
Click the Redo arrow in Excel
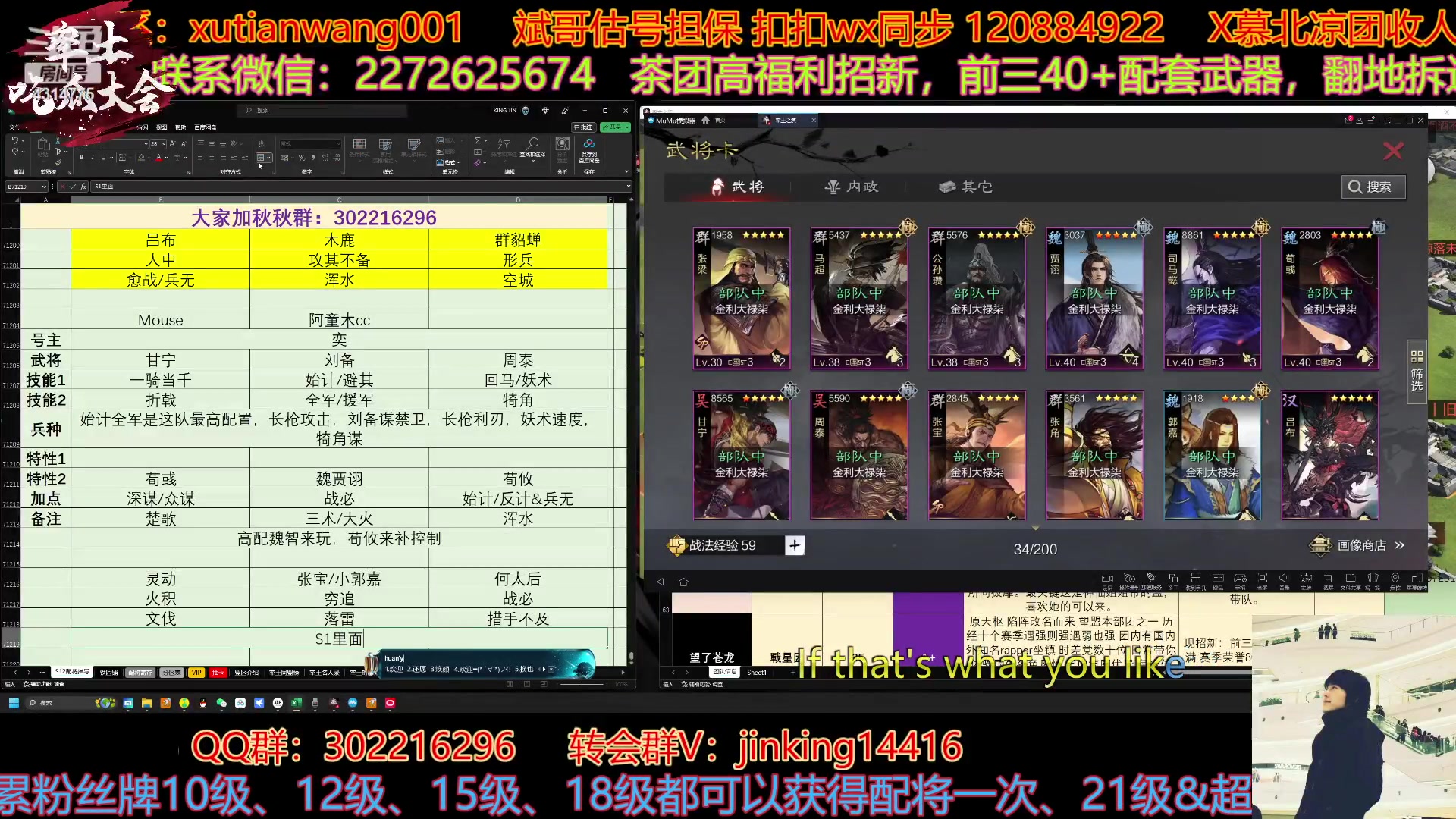pyautogui.click(x=15, y=152)
